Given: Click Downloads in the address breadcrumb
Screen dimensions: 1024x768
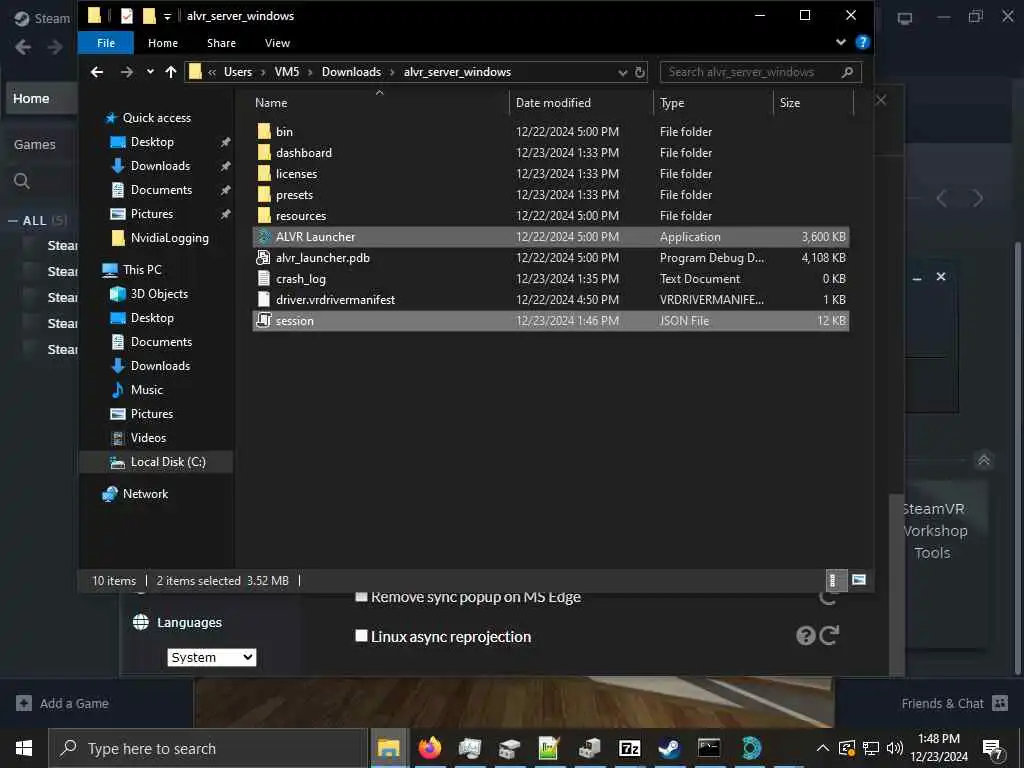Looking at the screenshot, I should pyautogui.click(x=351, y=72).
